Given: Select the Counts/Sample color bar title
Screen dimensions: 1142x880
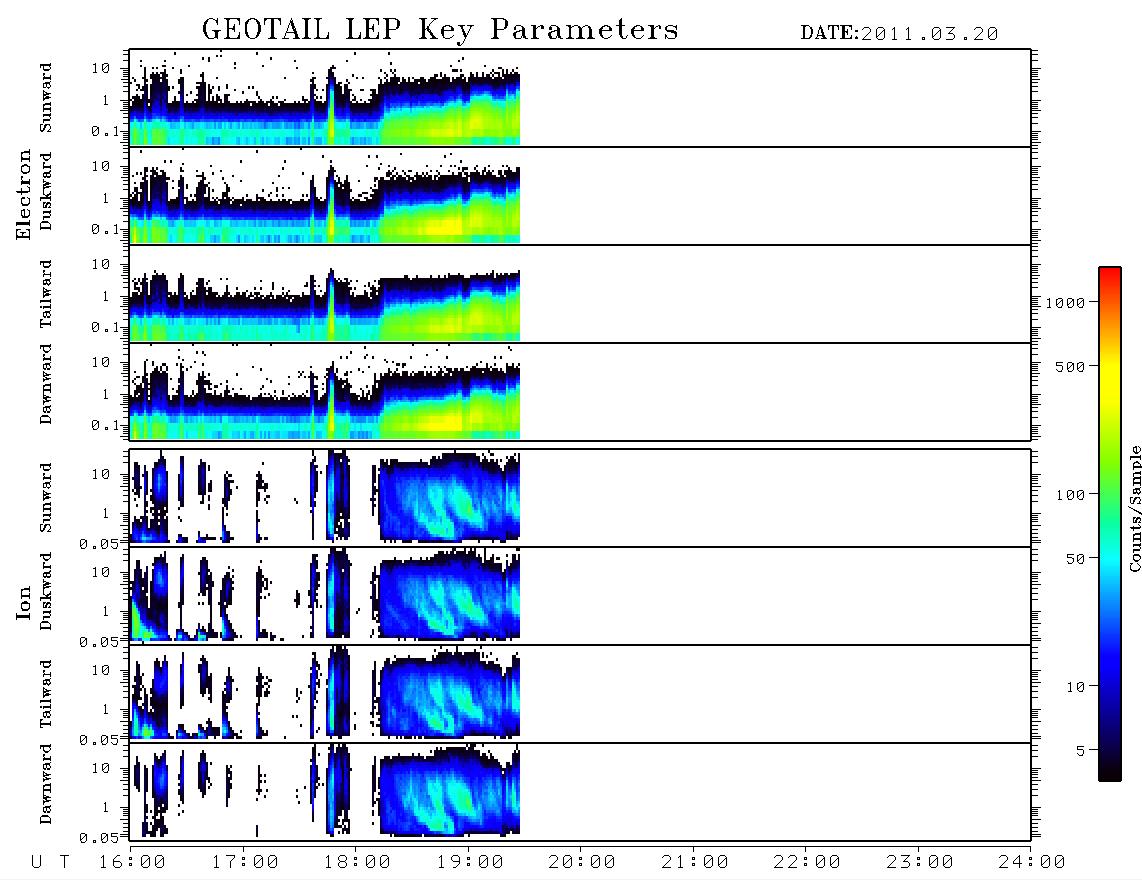Looking at the screenshot, I should coord(1135,508).
